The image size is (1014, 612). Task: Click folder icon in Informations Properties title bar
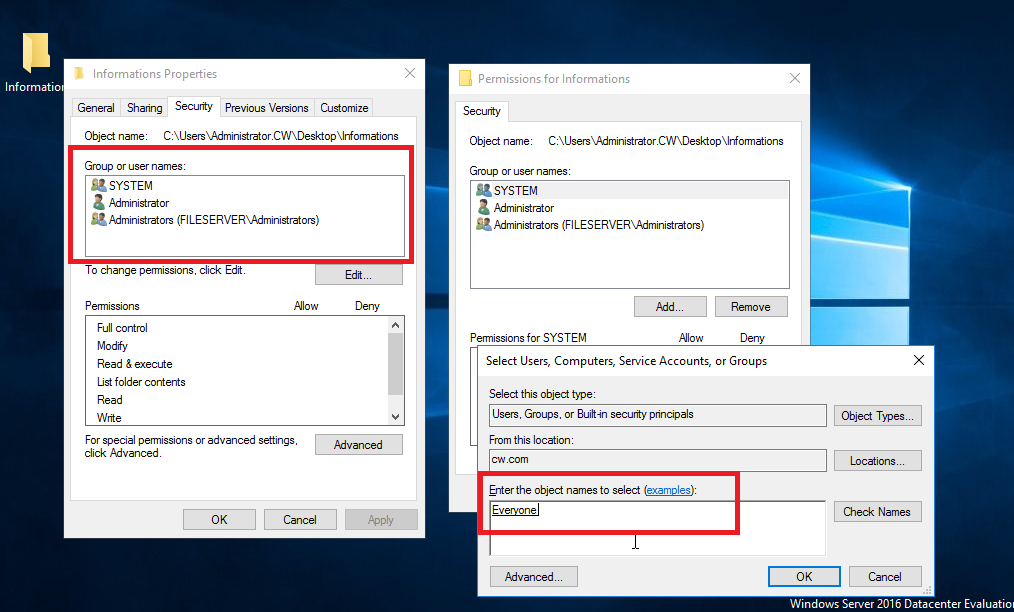point(80,74)
